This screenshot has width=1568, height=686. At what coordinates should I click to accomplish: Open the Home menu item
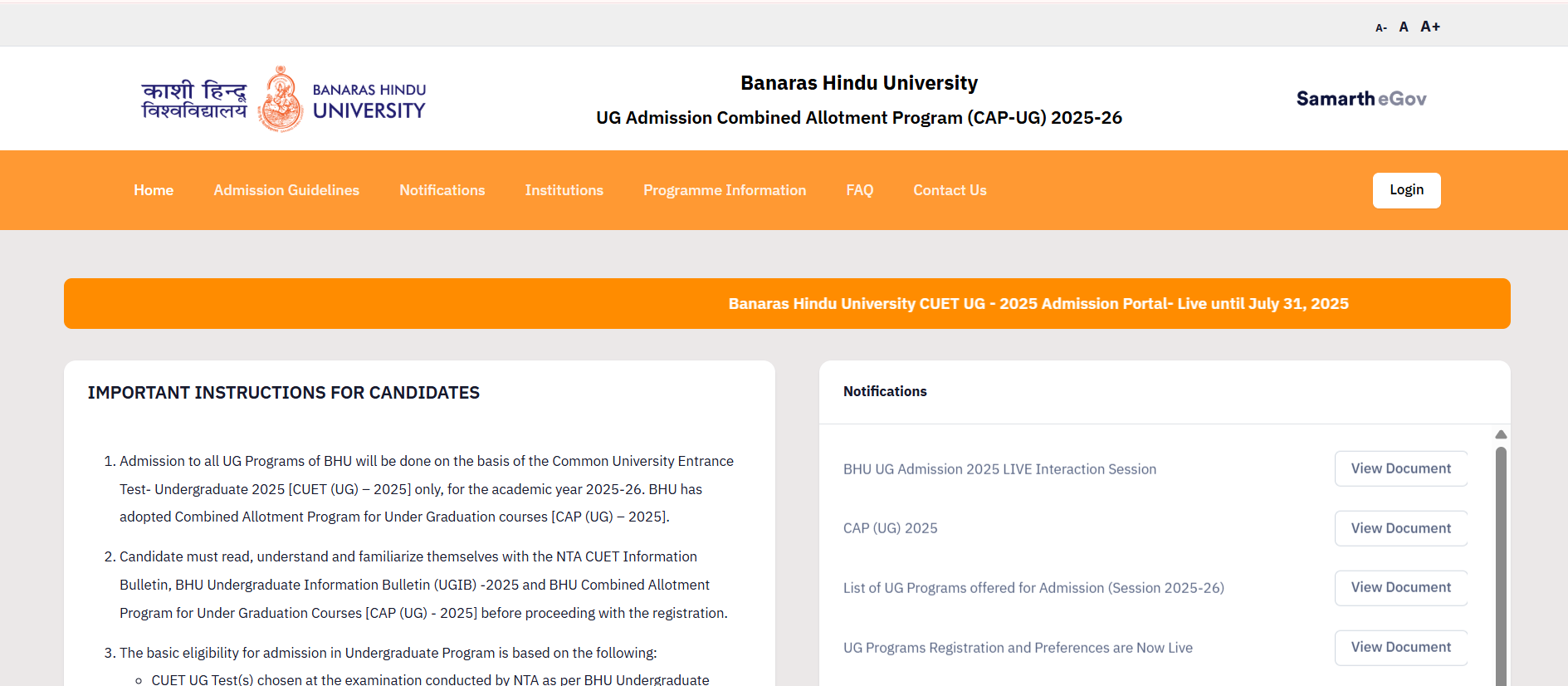154,190
